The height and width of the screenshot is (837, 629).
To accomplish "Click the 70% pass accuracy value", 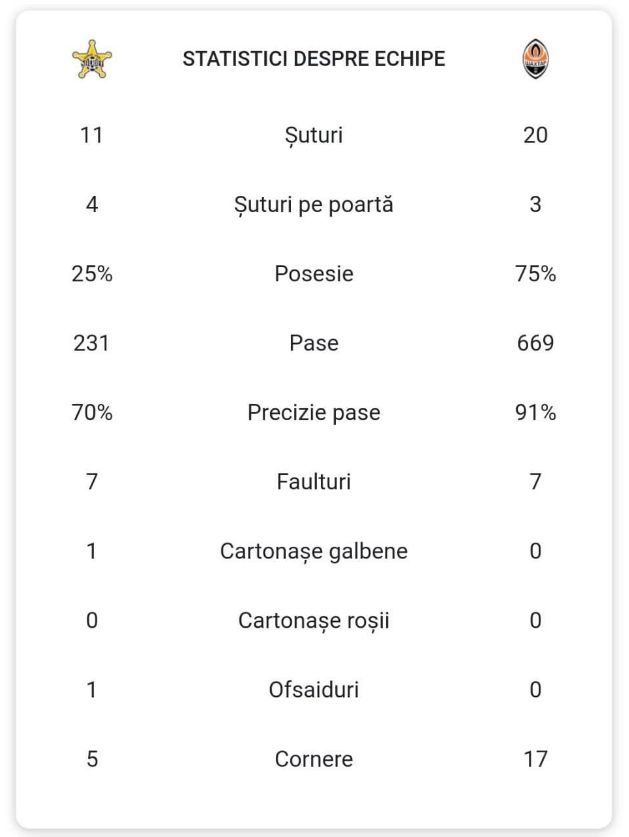I will click(x=92, y=413).
